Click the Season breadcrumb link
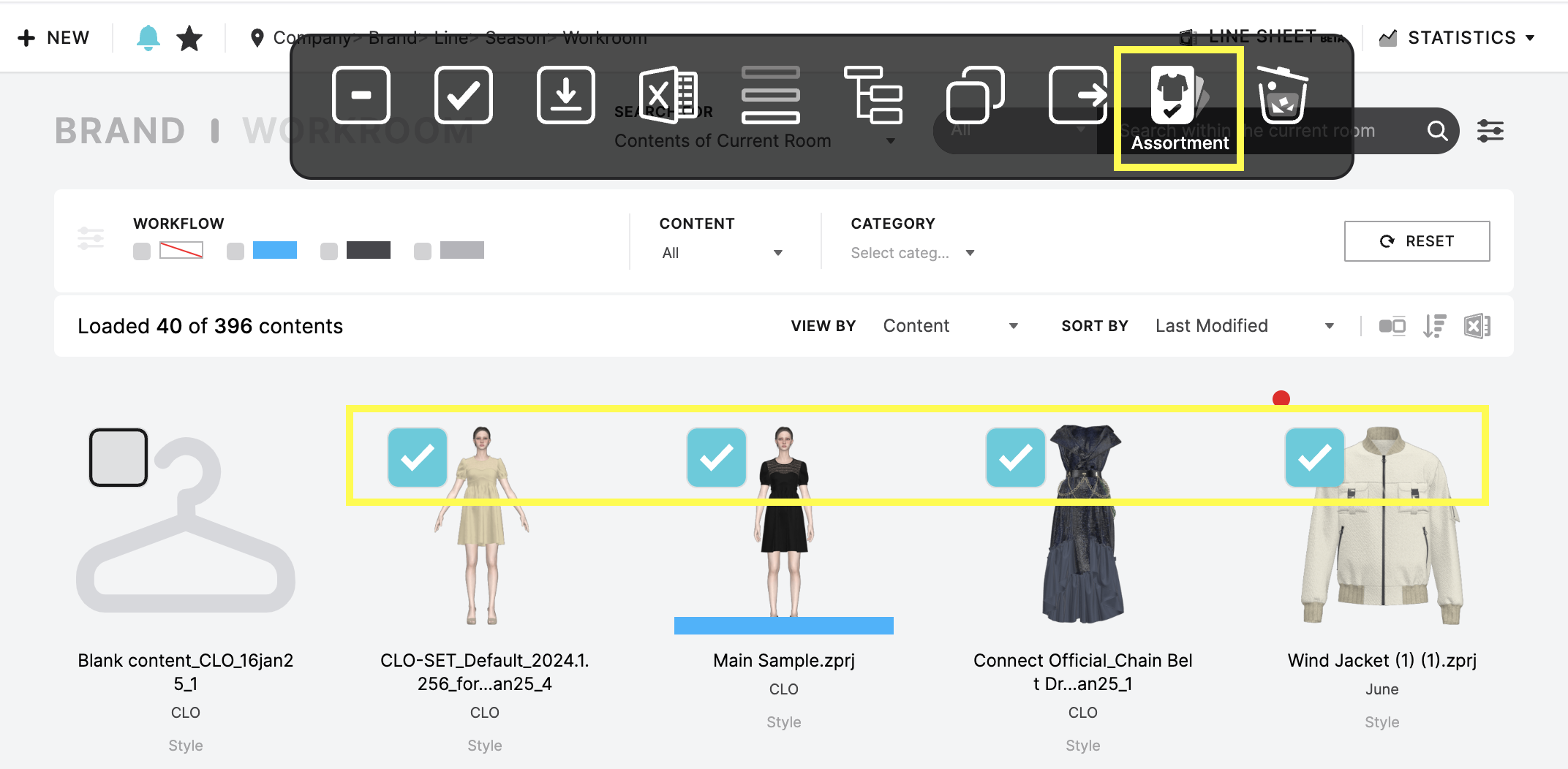1568x769 pixels. pos(516,38)
